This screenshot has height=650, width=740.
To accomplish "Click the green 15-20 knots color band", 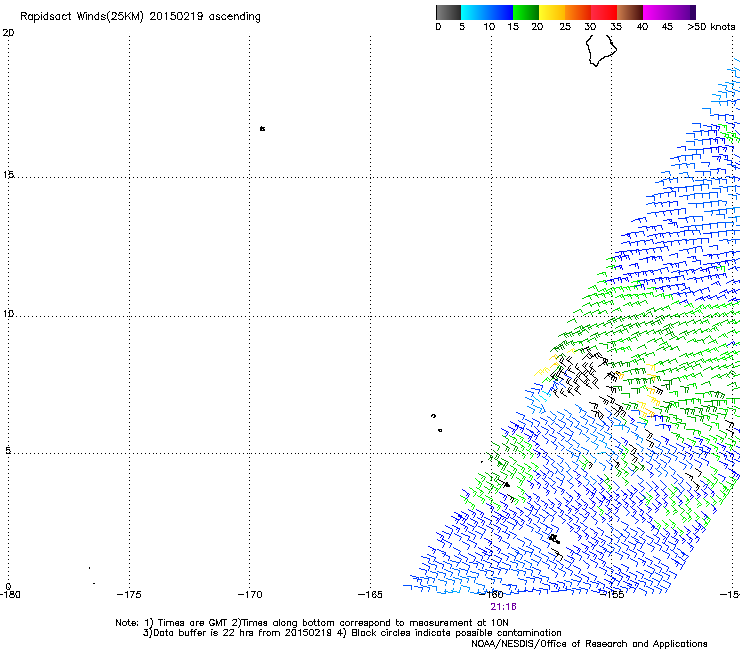I will coord(526,12).
